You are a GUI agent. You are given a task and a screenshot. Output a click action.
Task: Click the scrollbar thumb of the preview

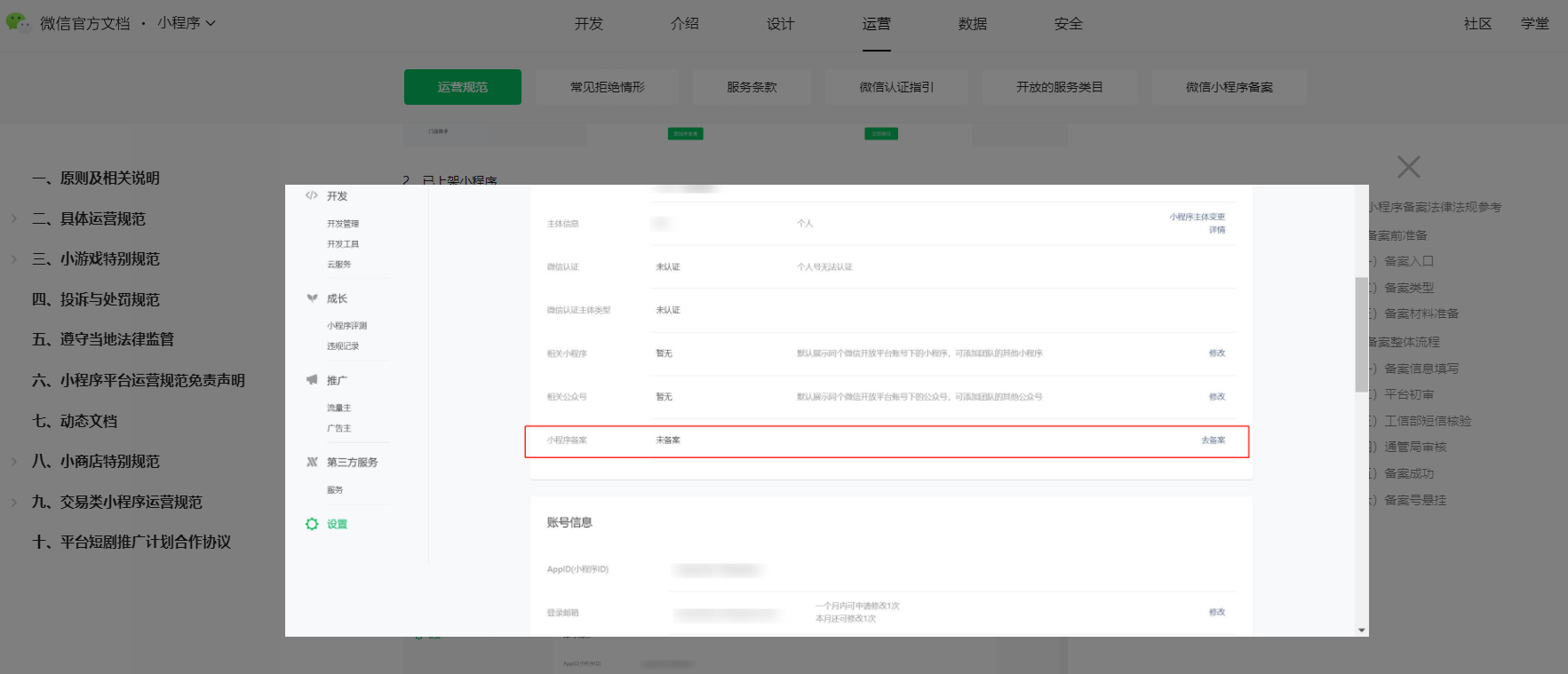1361,335
